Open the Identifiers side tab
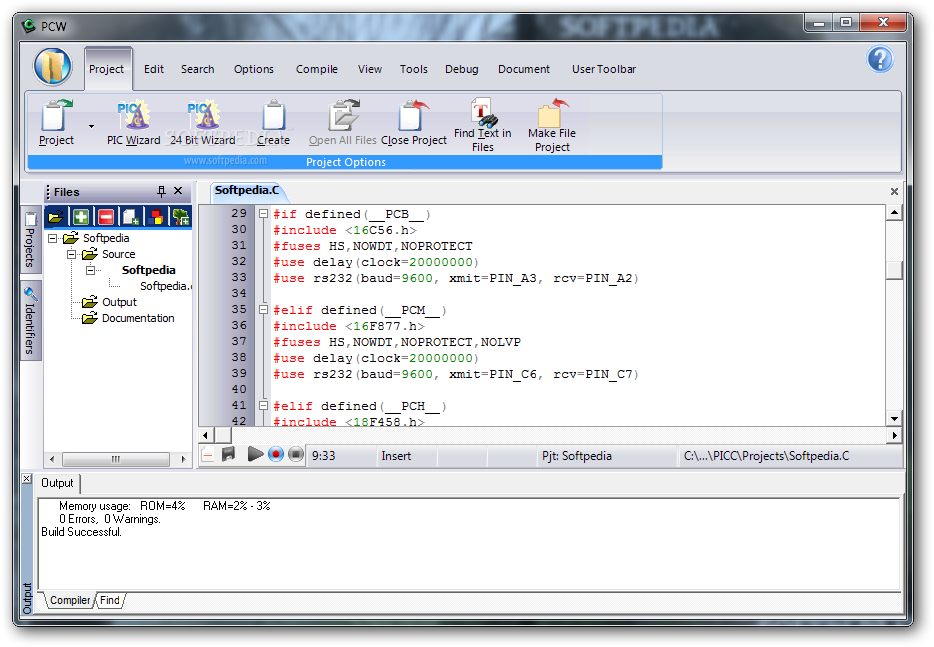The image size is (934, 647). point(30,321)
